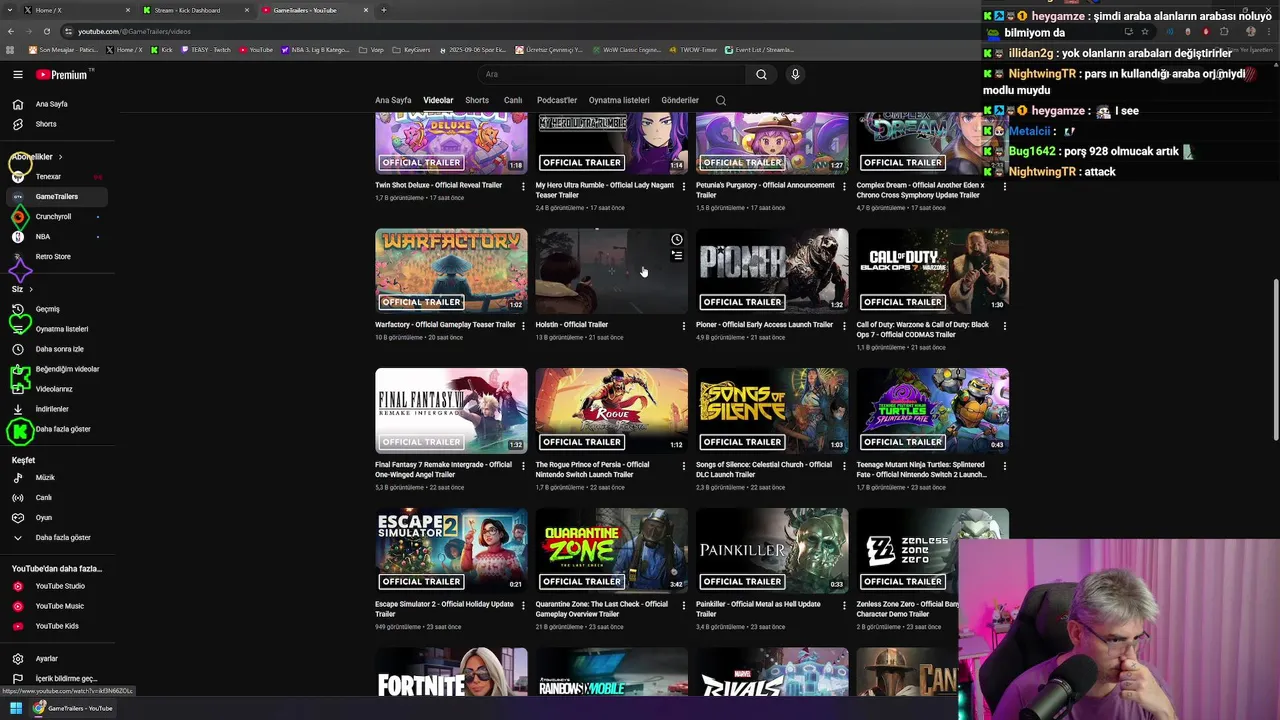Open the EASY - Twitch bookmark
The image size is (1280, 720).
(x=206, y=50)
